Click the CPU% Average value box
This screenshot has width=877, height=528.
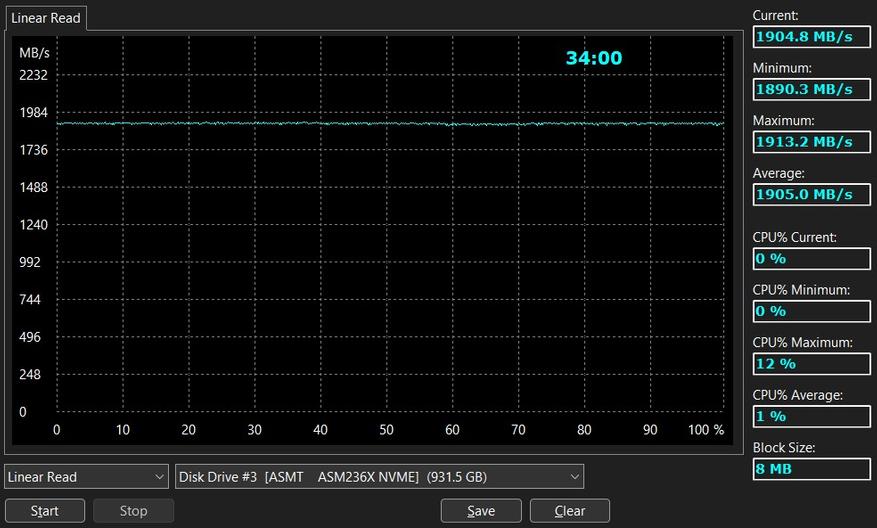(812, 416)
